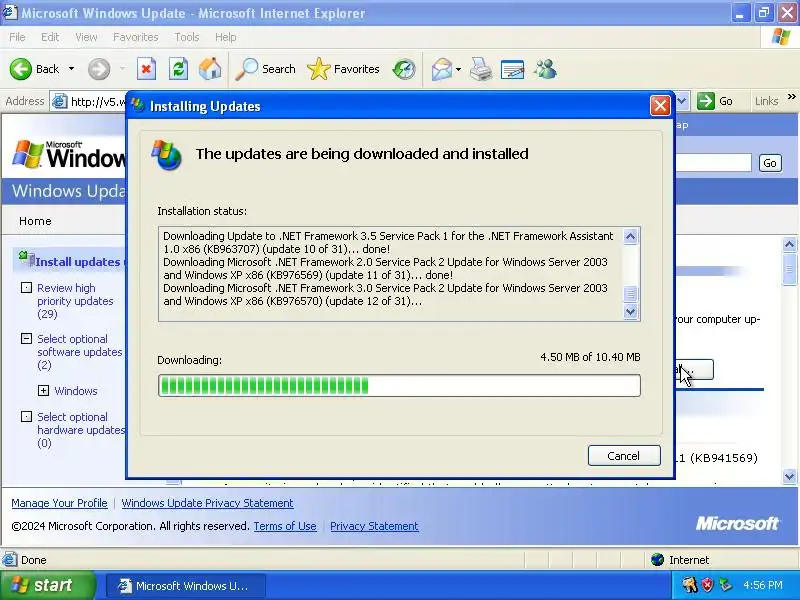Click the Internet zone status bar globe

(x=658, y=560)
